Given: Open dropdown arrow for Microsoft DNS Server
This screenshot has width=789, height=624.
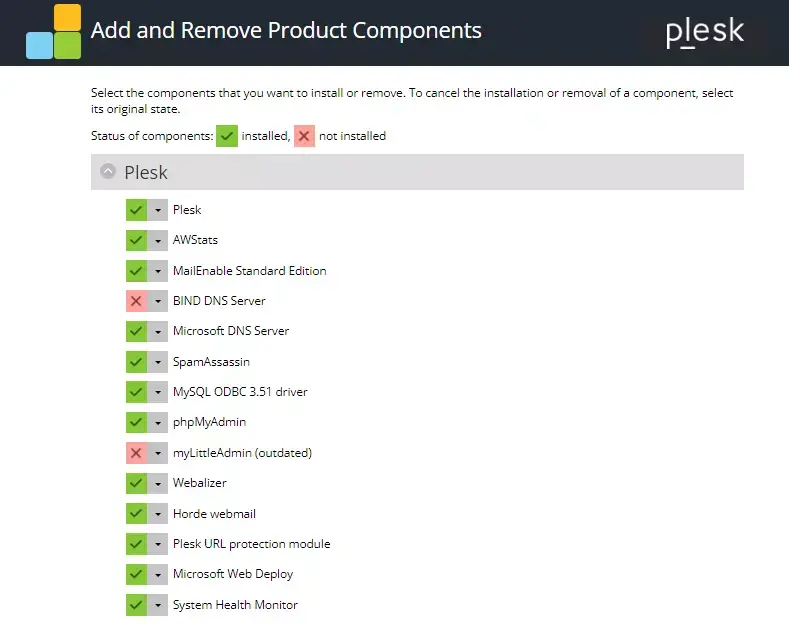Looking at the screenshot, I should point(158,331).
